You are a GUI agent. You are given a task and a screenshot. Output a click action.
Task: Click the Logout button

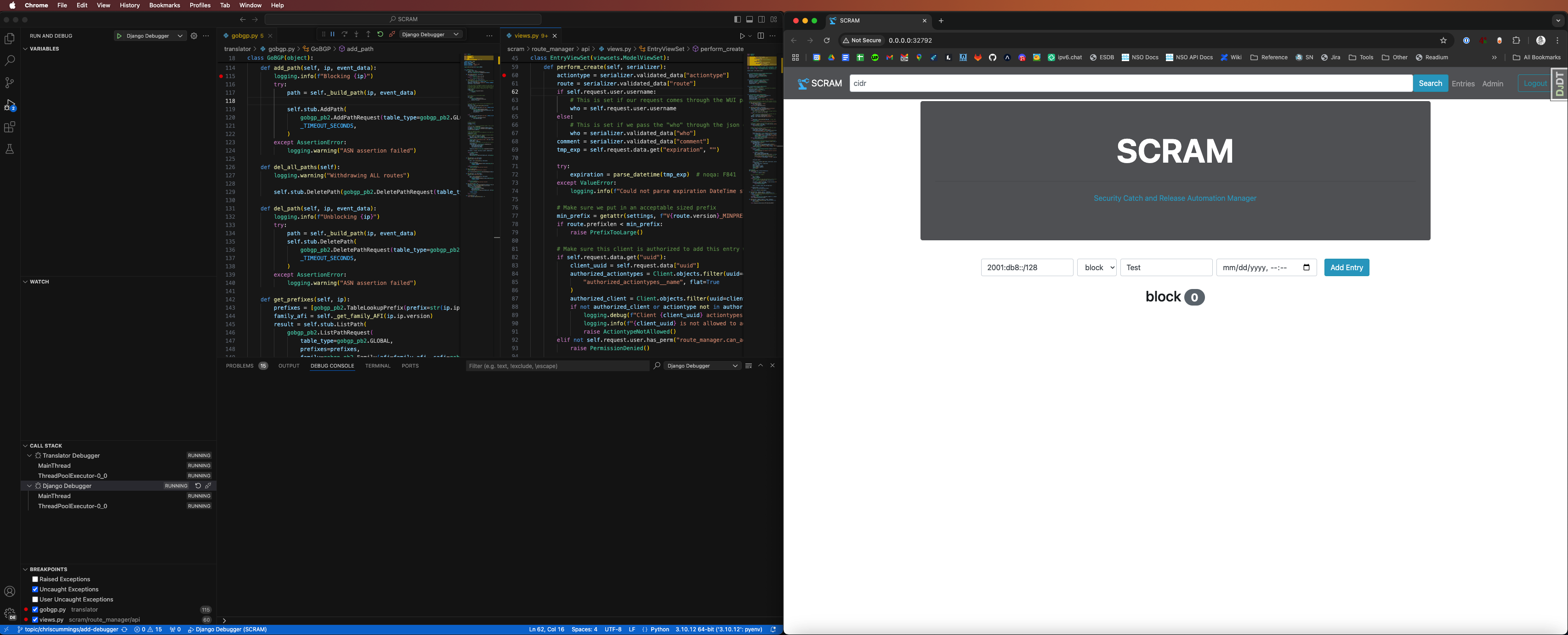[x=1534, y=84]
